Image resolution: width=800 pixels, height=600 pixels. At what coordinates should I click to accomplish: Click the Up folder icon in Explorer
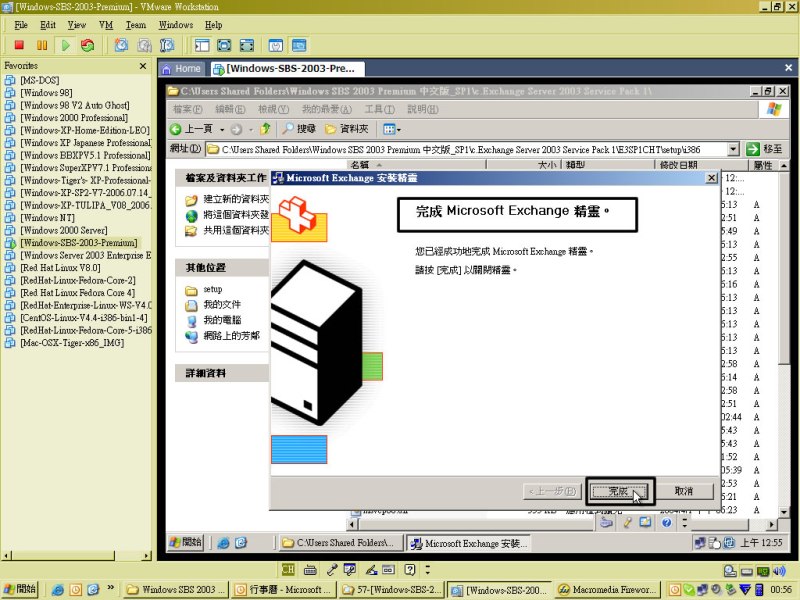pyautogui.click(x=265, y=129)
